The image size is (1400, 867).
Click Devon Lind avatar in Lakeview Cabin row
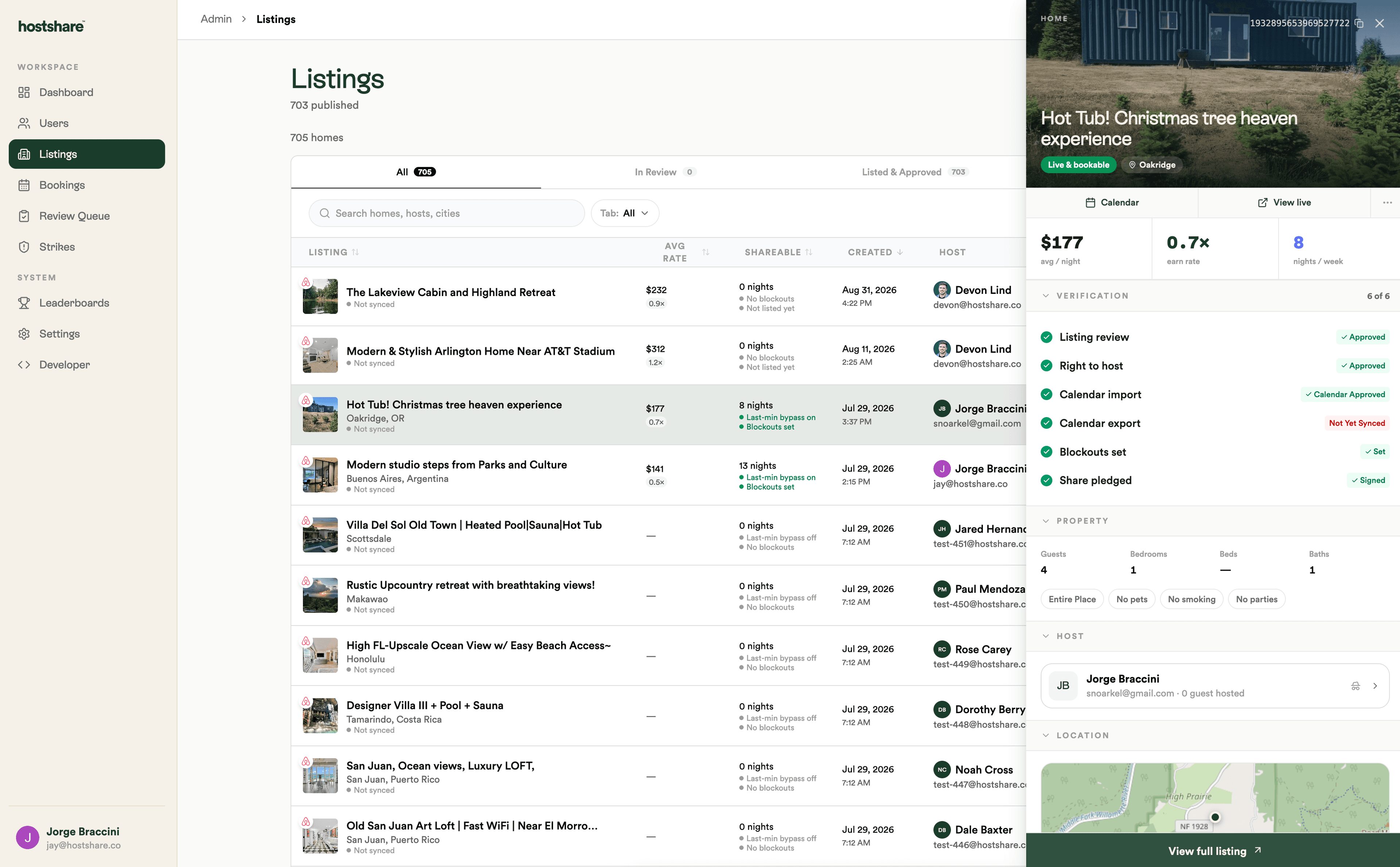pyautogui.click(x=942, y=290)
